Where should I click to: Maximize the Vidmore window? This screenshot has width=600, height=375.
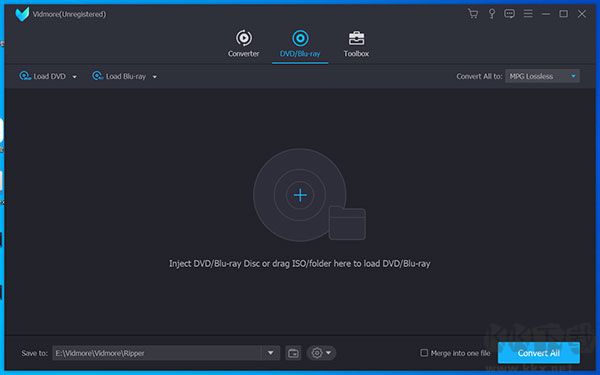point(564,14)
